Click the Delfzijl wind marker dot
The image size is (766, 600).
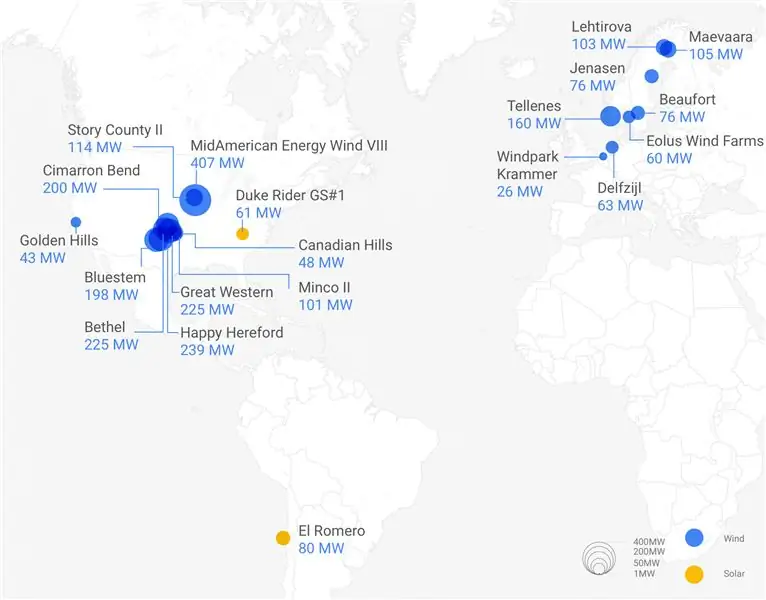point(612,147)
